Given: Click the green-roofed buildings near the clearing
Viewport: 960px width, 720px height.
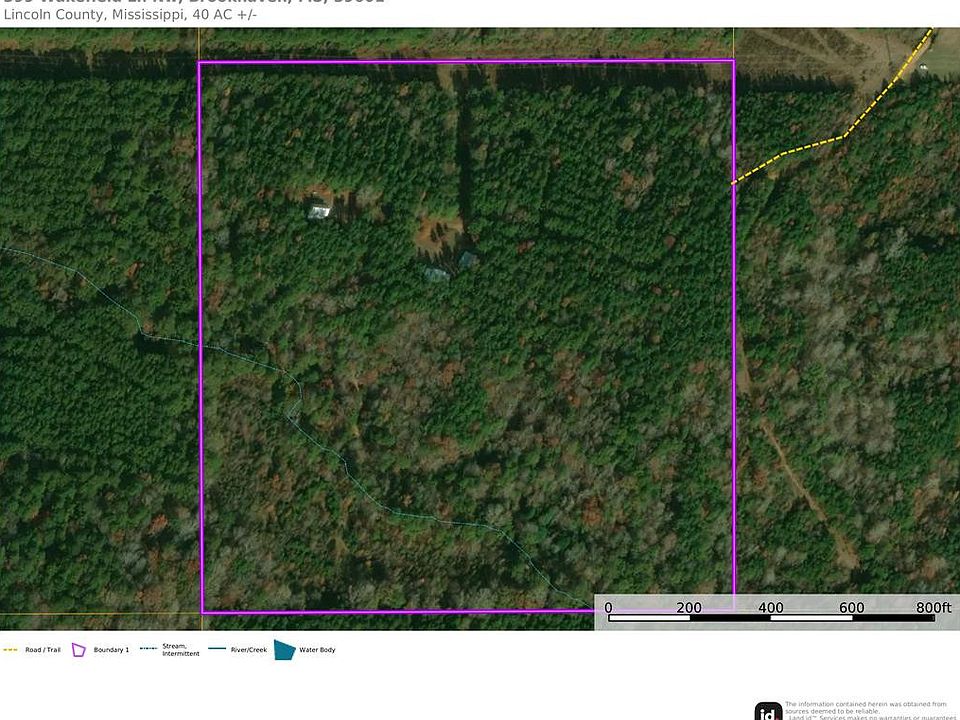Looking at the screenshot, I should pos(449,267).
